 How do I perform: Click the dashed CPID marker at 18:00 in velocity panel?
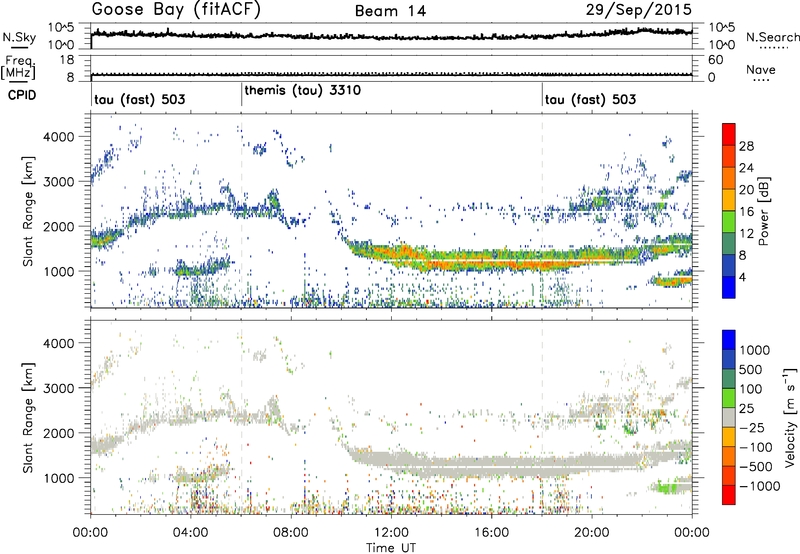click(542, 417)
